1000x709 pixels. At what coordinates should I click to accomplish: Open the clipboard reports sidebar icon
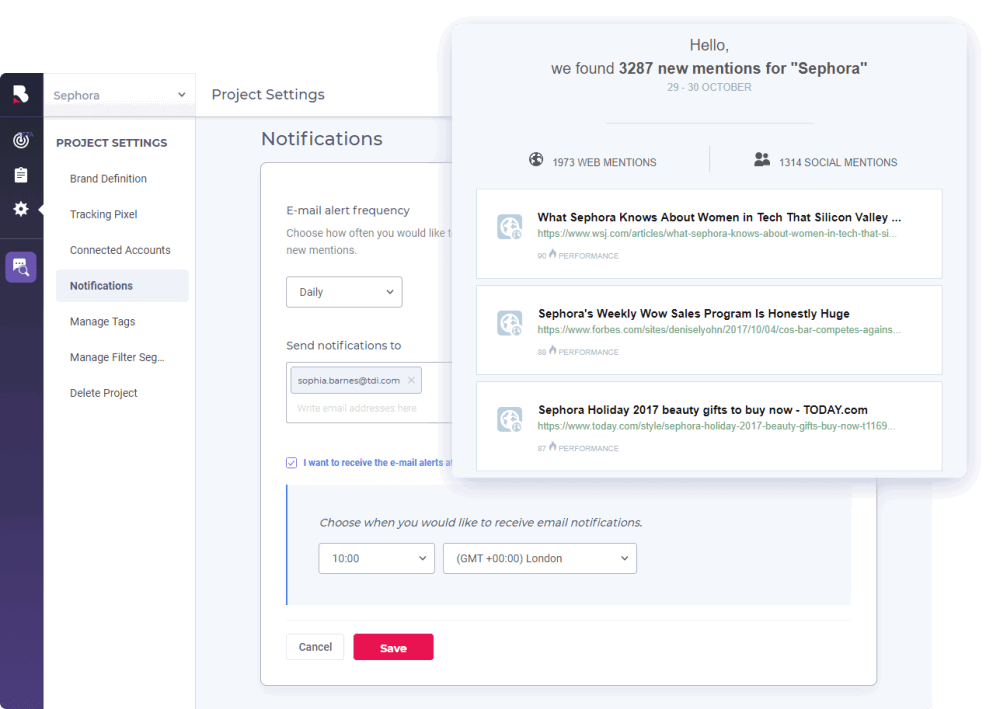pos(21,175)
